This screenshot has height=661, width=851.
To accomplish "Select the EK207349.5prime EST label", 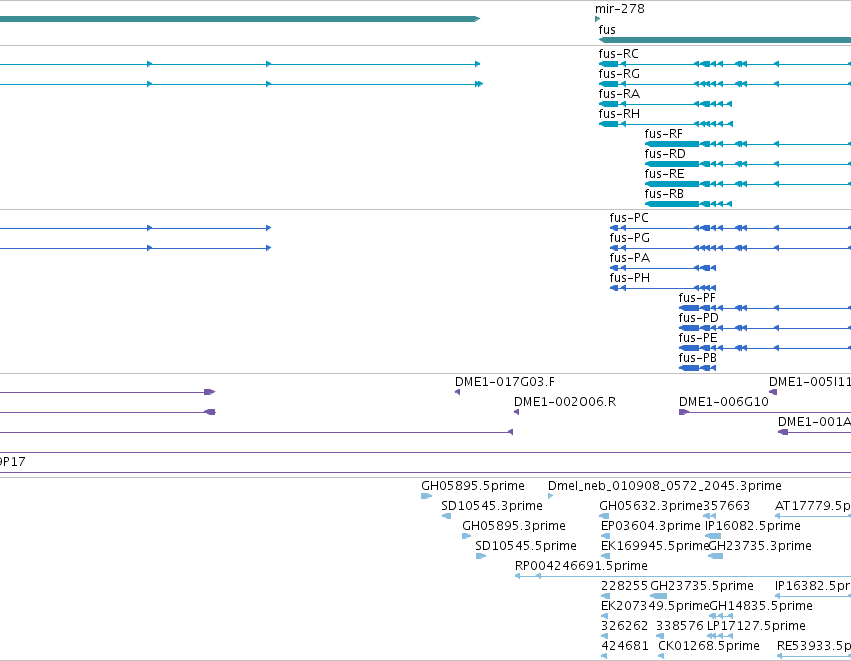I will (655, 606).
